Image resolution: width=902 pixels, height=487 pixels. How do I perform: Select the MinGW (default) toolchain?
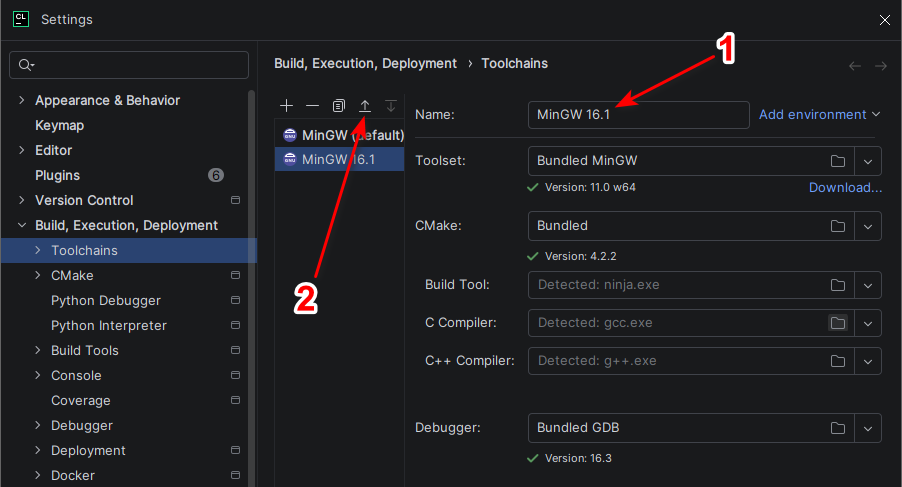tap(339, 135)
